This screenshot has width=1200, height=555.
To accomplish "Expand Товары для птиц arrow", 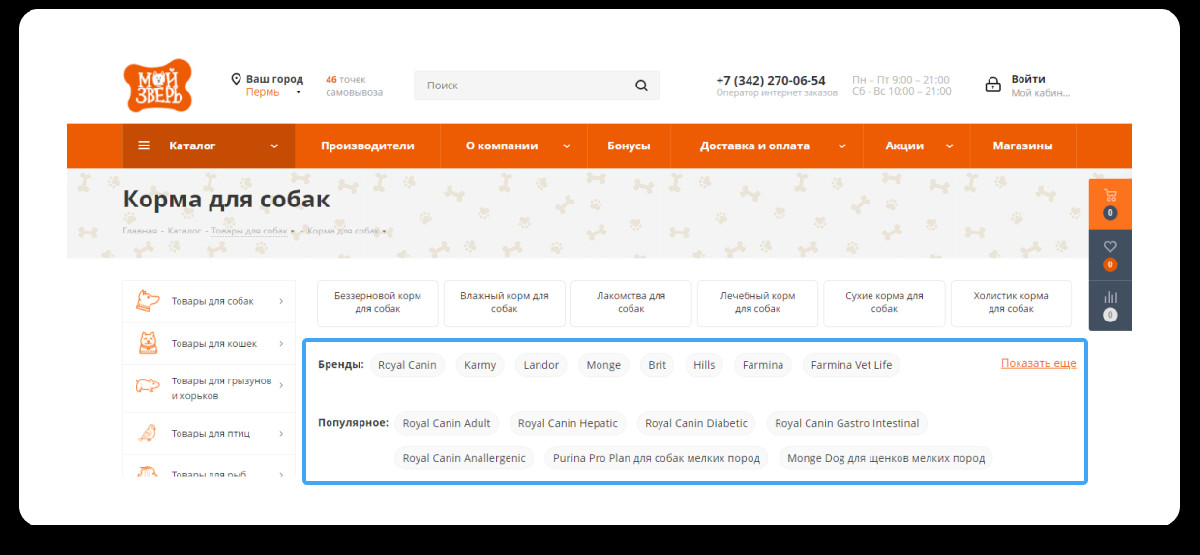I will (x=281, y=434).
